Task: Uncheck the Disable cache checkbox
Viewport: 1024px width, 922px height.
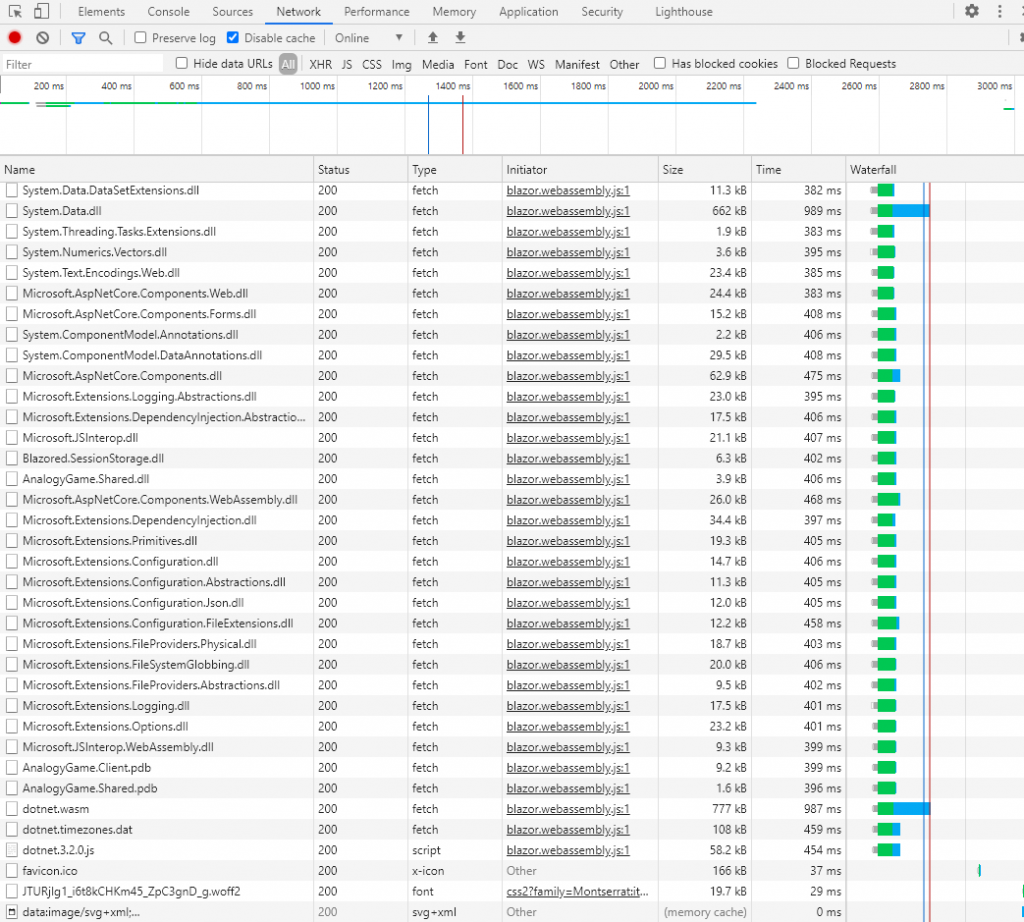Action: pyautogui.click(x=233, y=38)
